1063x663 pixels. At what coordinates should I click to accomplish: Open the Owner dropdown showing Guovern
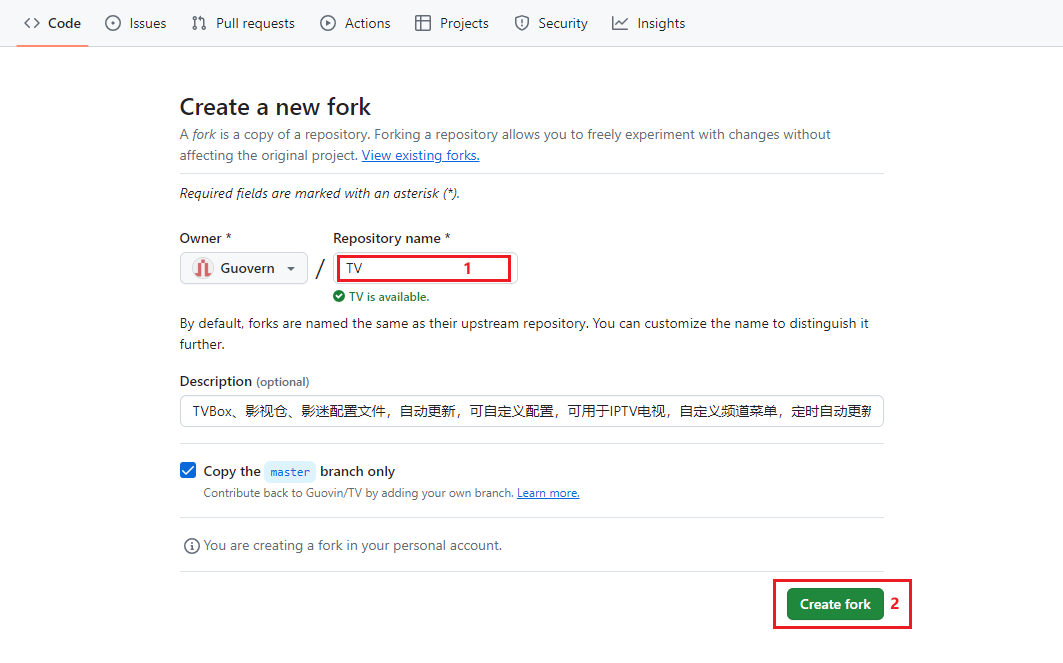pyautogui.click(x=243, y=268)
